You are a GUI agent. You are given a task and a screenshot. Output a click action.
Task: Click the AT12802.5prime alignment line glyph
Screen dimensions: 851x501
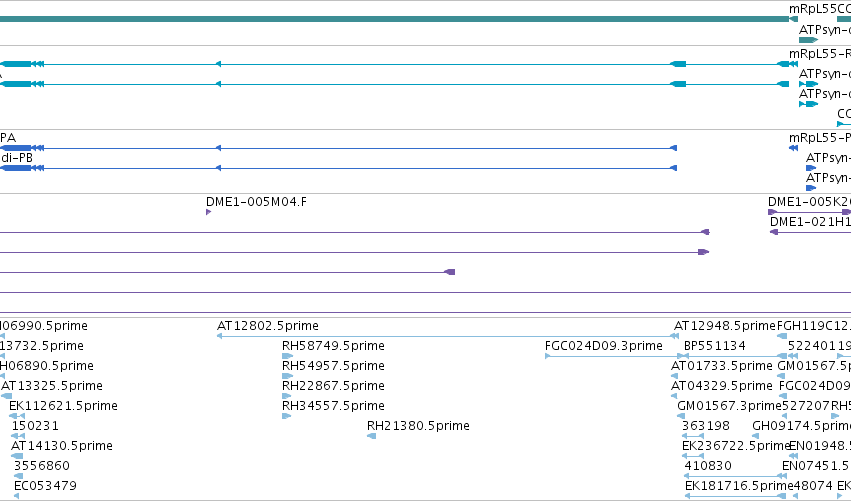448,336
